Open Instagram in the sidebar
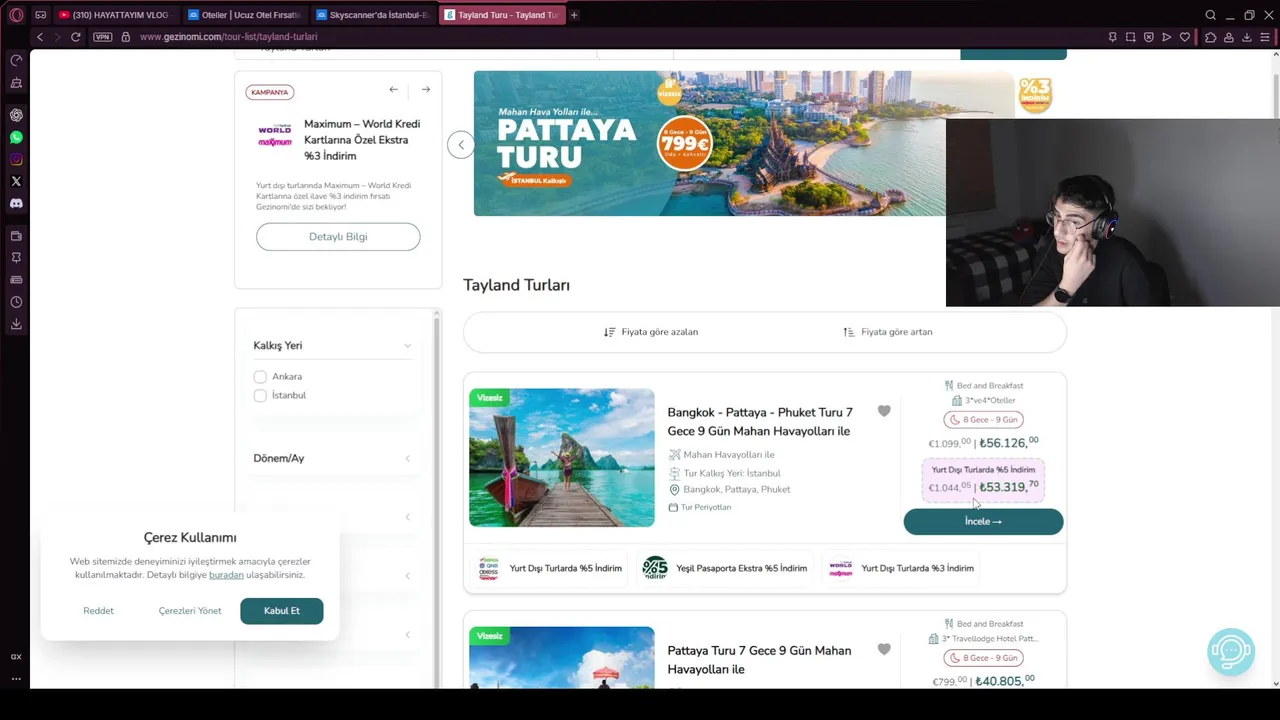This screenshot has width=1280, height=720. point(16,159)
